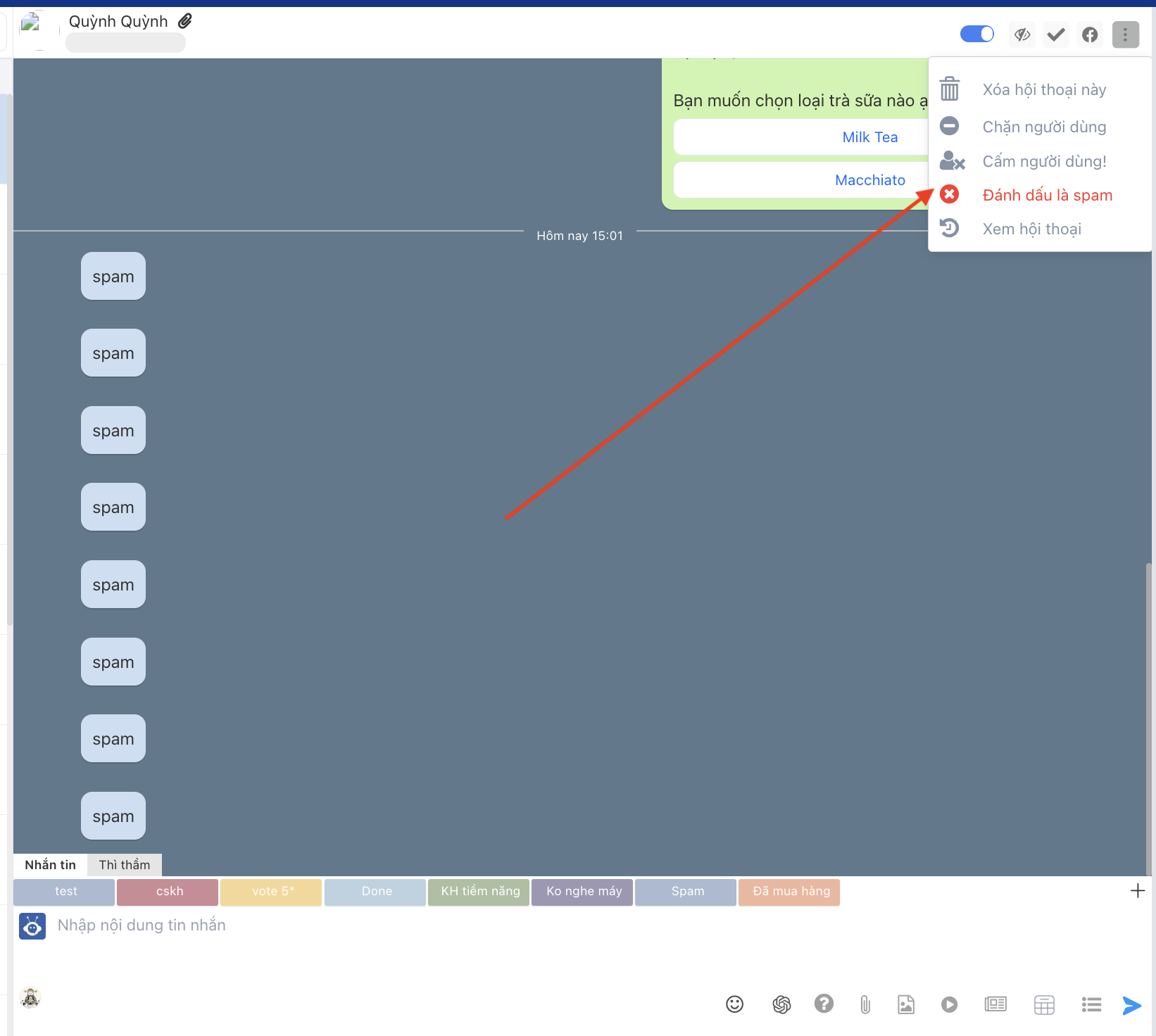The width and height of the screenshot is (1156, 1036).
Task: Click the "Macchiato" button
Action: pos(869,180)
